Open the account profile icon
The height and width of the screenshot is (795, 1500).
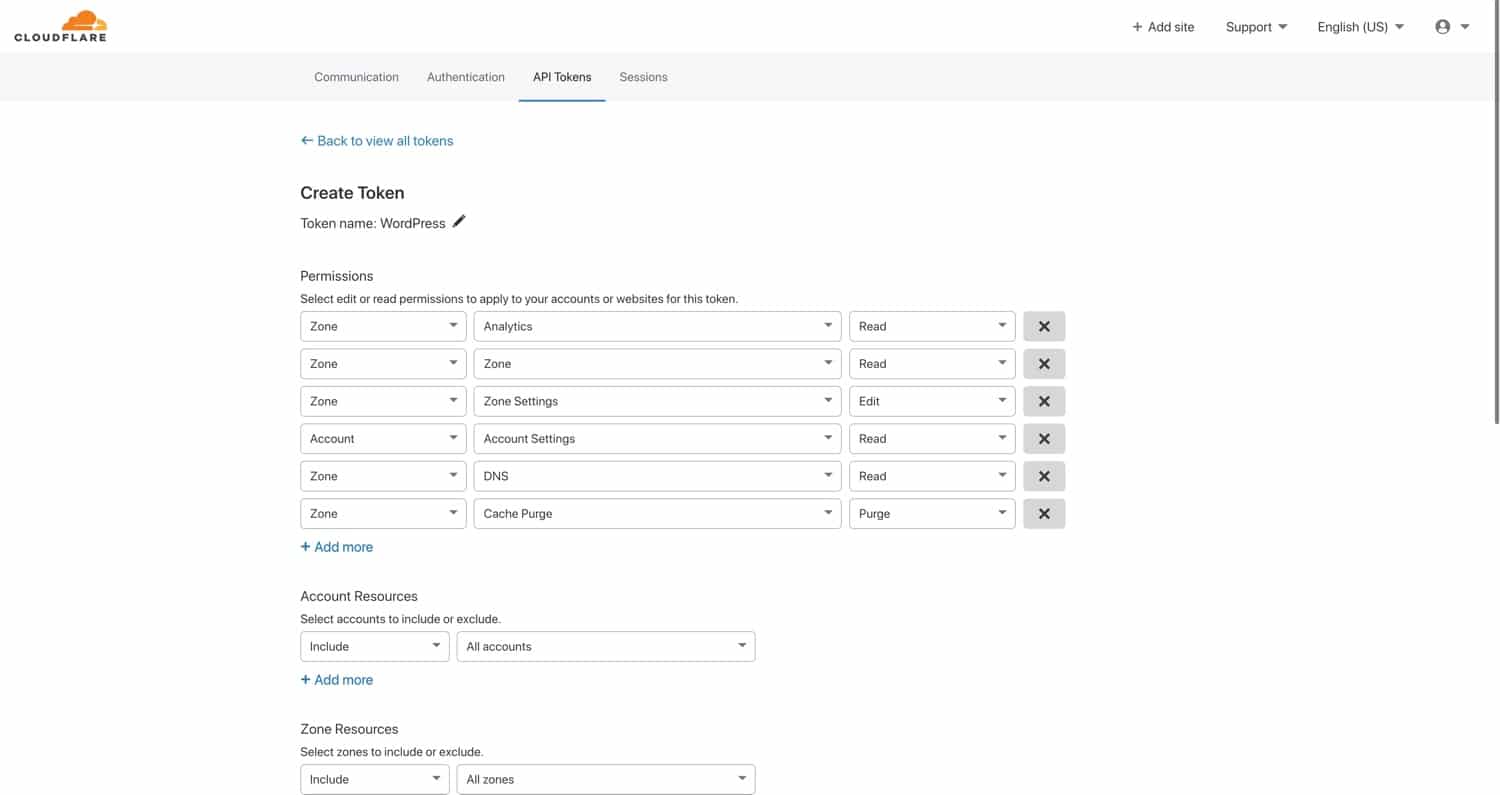[1441, 27]
